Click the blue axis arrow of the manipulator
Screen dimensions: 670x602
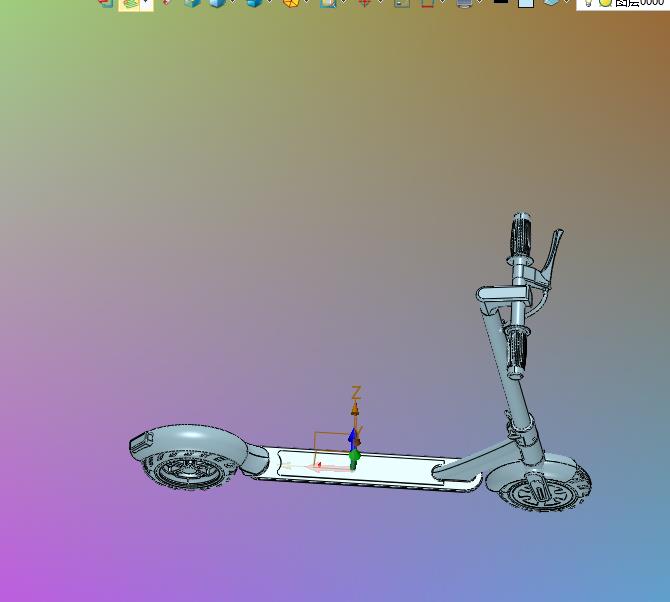(x=352, y=437)
